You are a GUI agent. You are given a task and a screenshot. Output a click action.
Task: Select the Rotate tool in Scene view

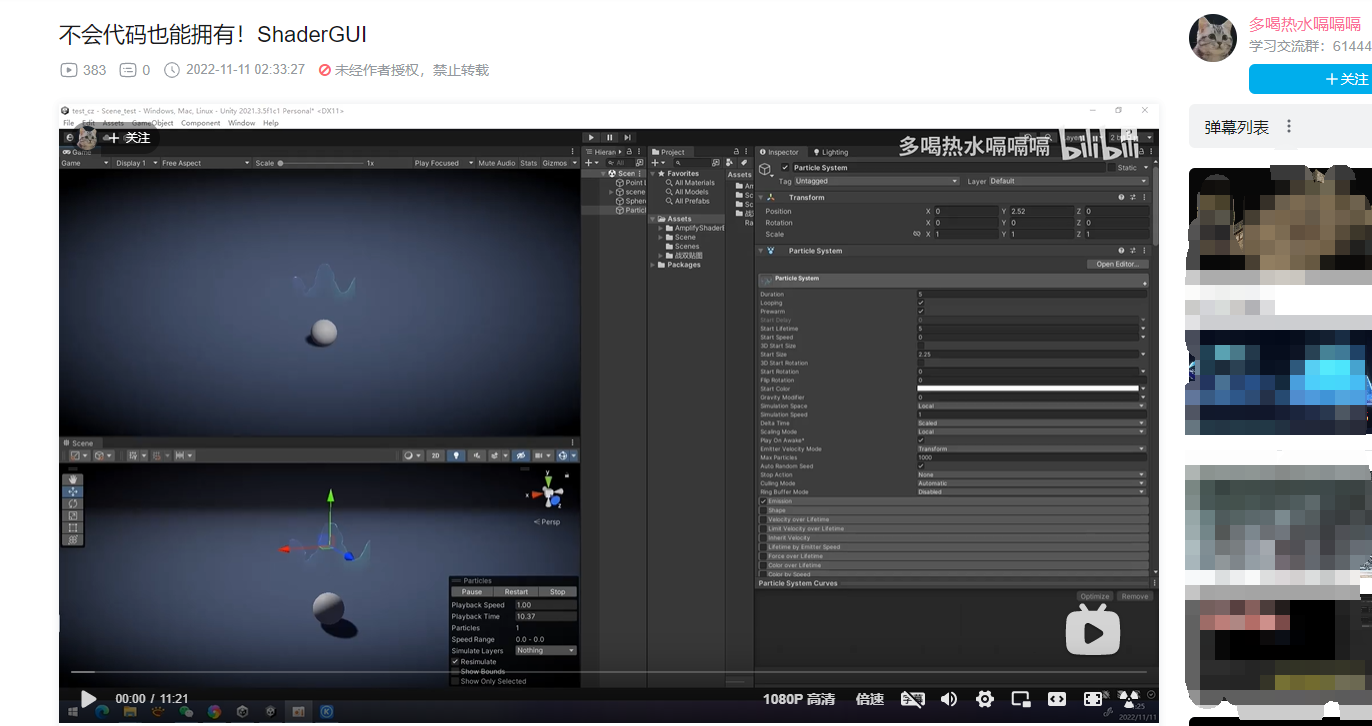(72, 502)
